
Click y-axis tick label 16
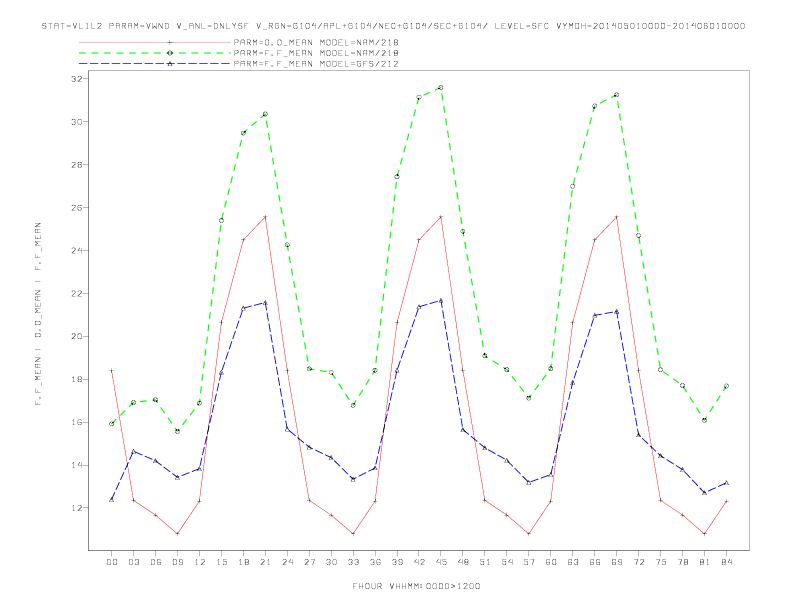(x=77, y=422)
